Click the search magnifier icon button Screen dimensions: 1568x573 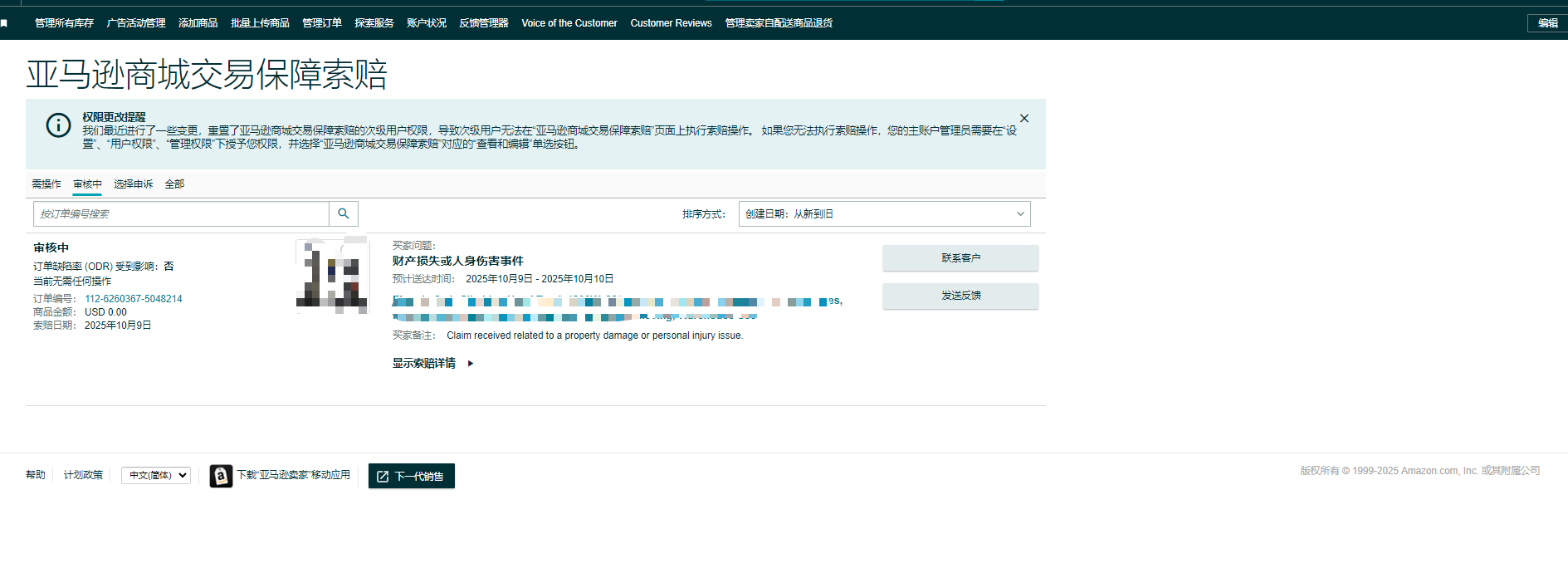tap(343, 214)
